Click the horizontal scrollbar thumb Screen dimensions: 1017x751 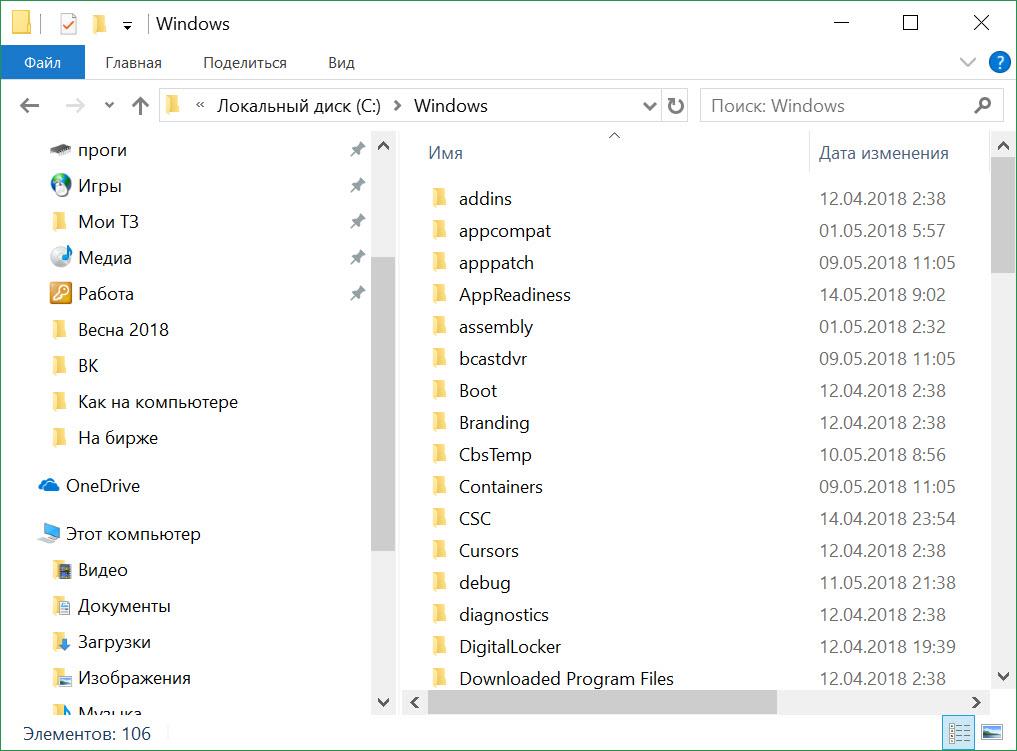tap(601, 703)
